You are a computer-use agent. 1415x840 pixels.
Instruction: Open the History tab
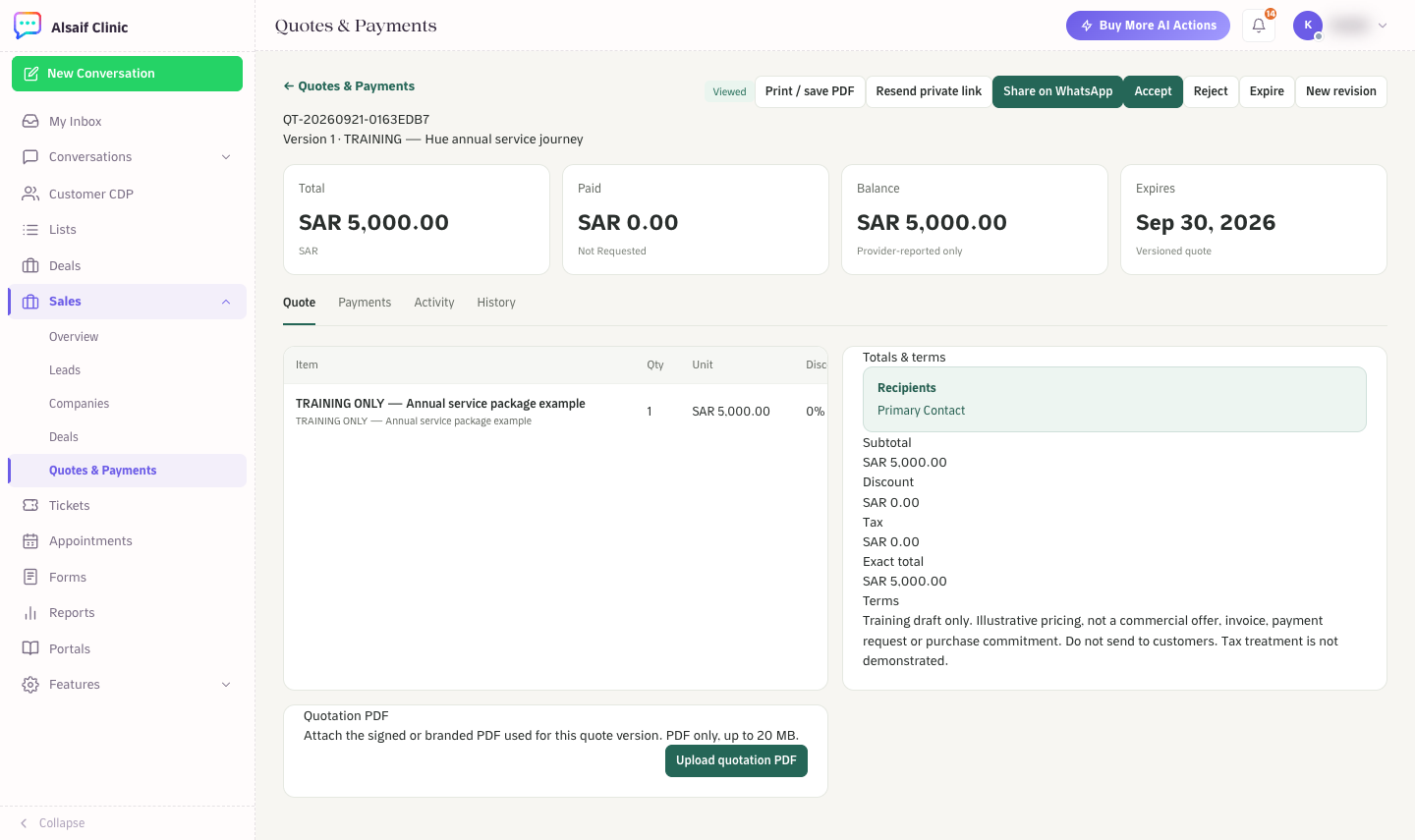(496, 303)
